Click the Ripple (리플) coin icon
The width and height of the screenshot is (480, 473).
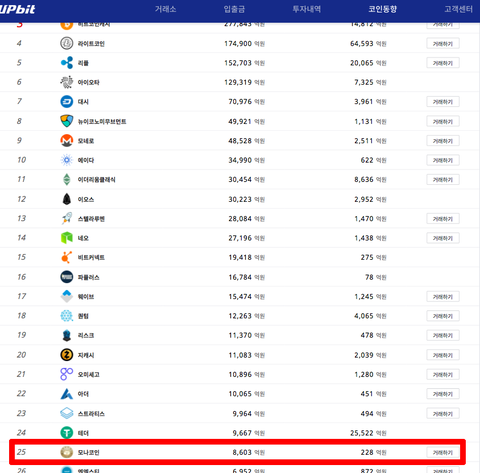click(x=67, y=63)
